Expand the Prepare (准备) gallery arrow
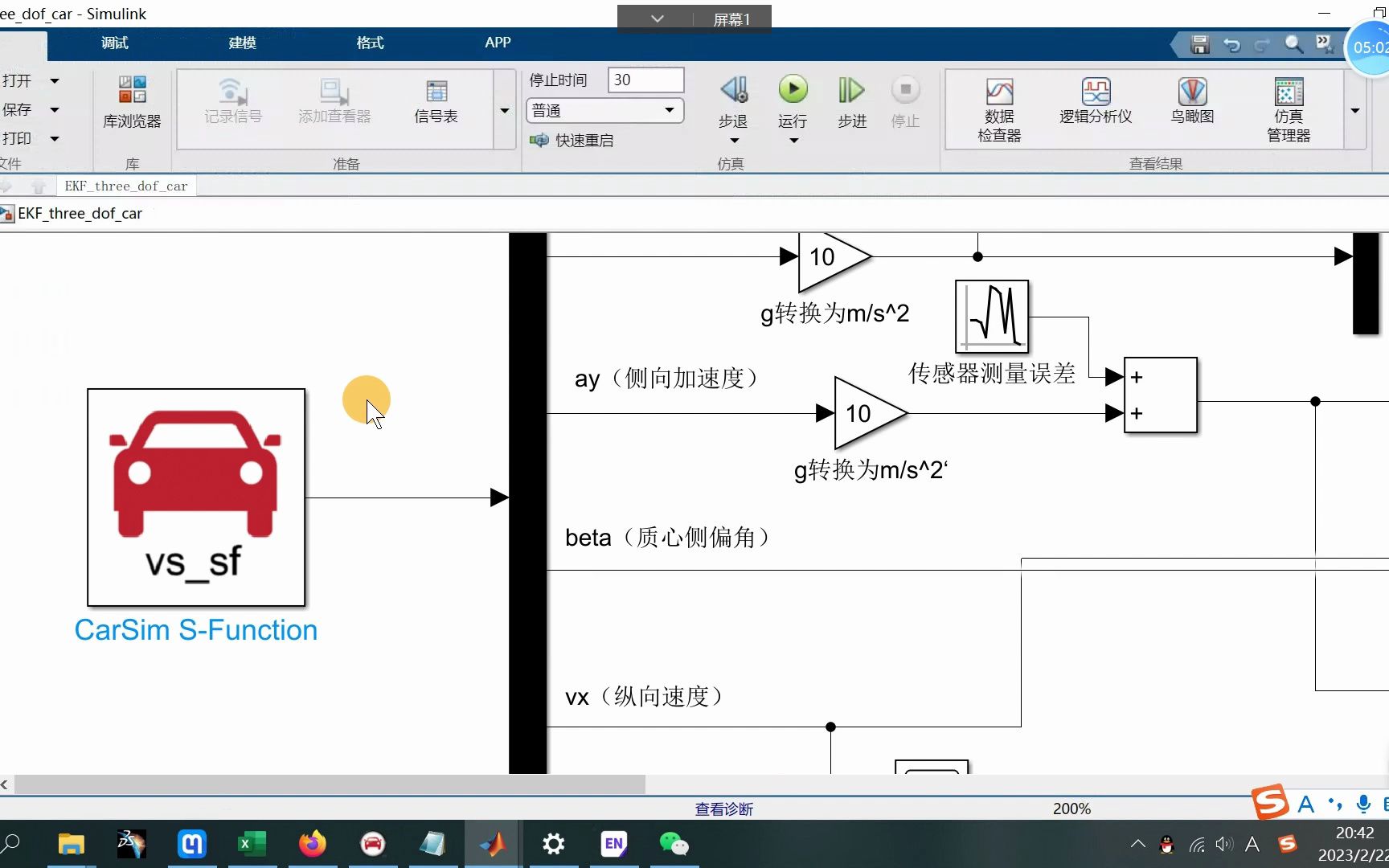 click(505, 110)
